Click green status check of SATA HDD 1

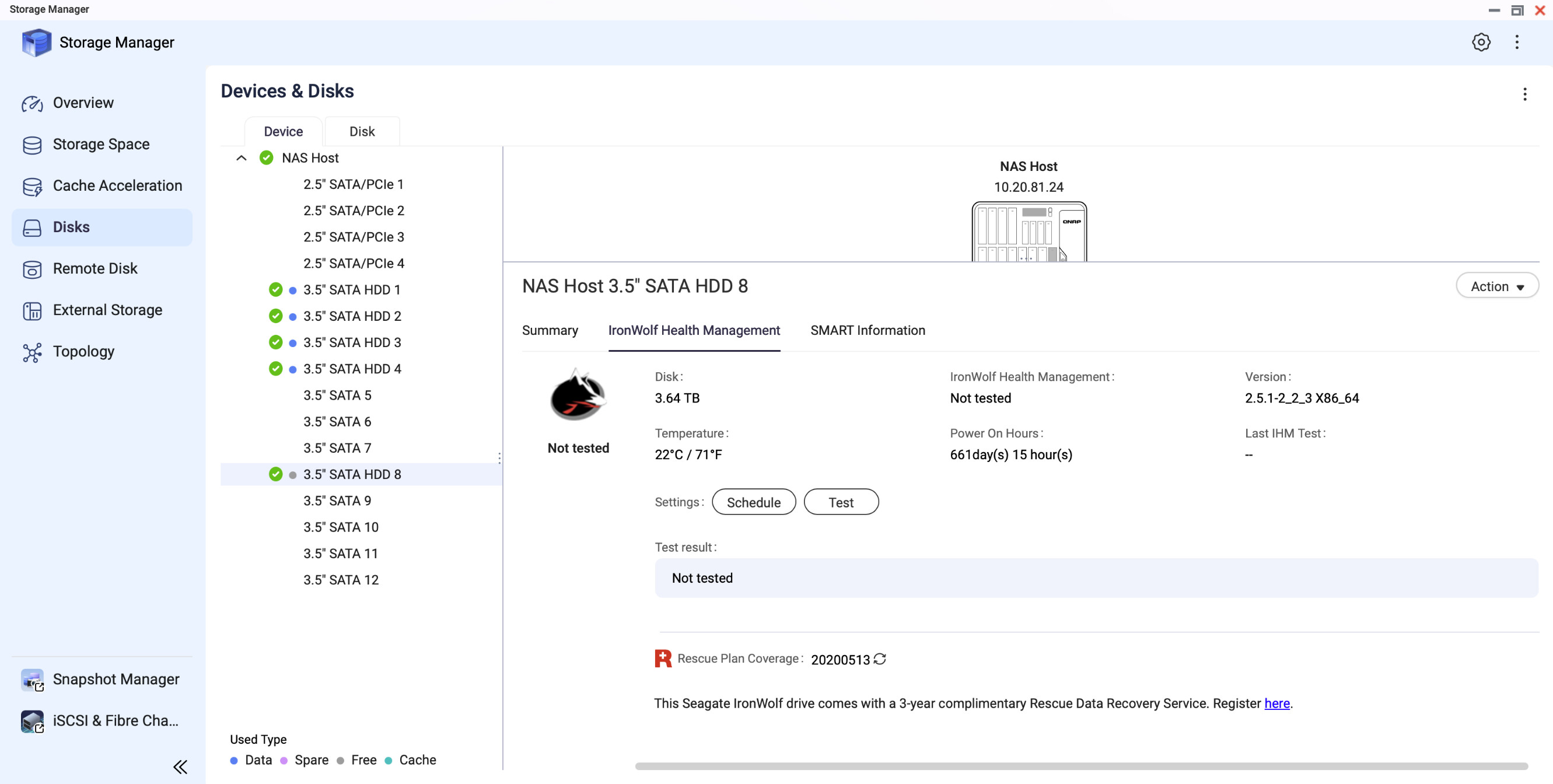pos(275,290)
